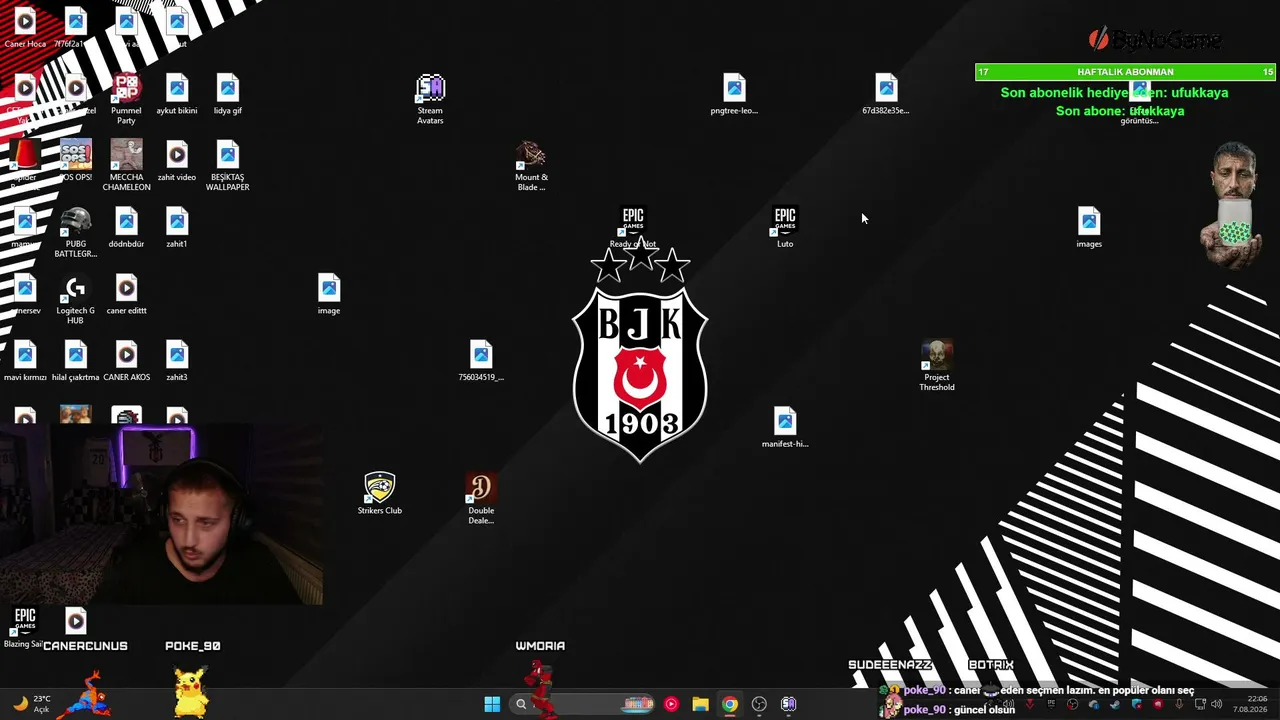The width and height of the screenshot is (1280, 720).
Task: Launch the Luto Epic Games shortcut
Action: click(x=785, y=228)
